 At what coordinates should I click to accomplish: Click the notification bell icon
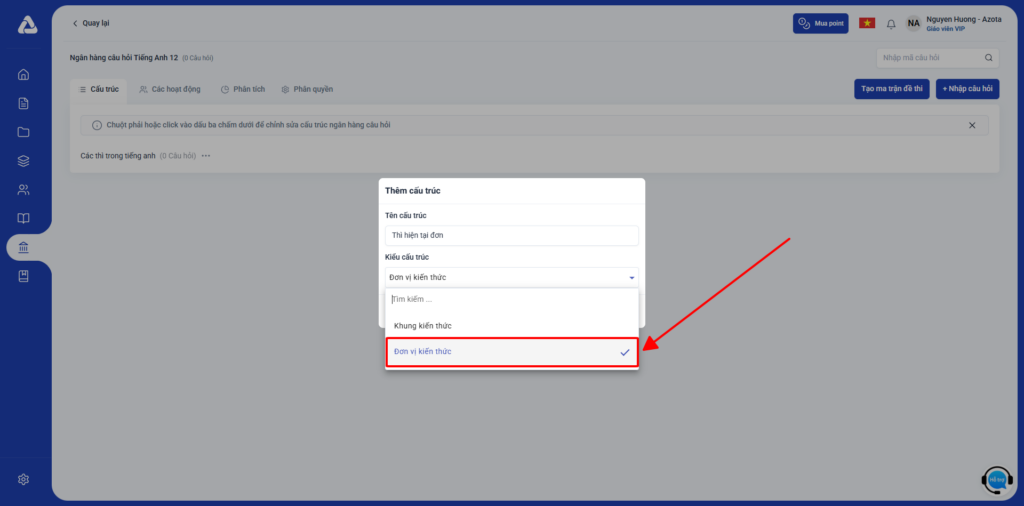click(891, 24)
